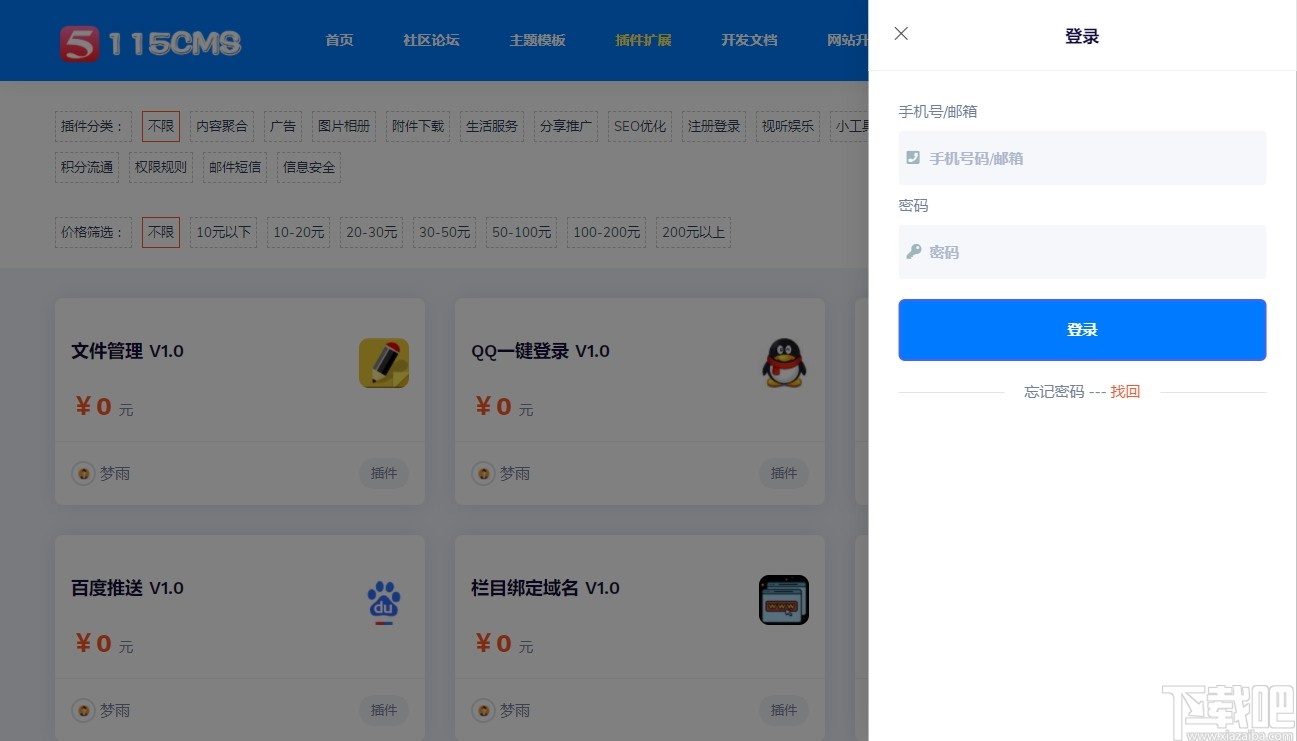Image resolution: width=1297 pixels, height=741 pixels.
Task: Filter plugins by SEO优化 category
Action: tap(640, 126)
